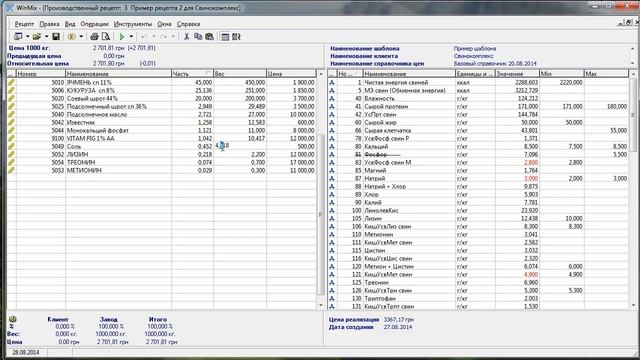Click the icon above the percent row in totals
Image resolution: width=640 pixels, height=360 pixels.
[x=12, y=319]
